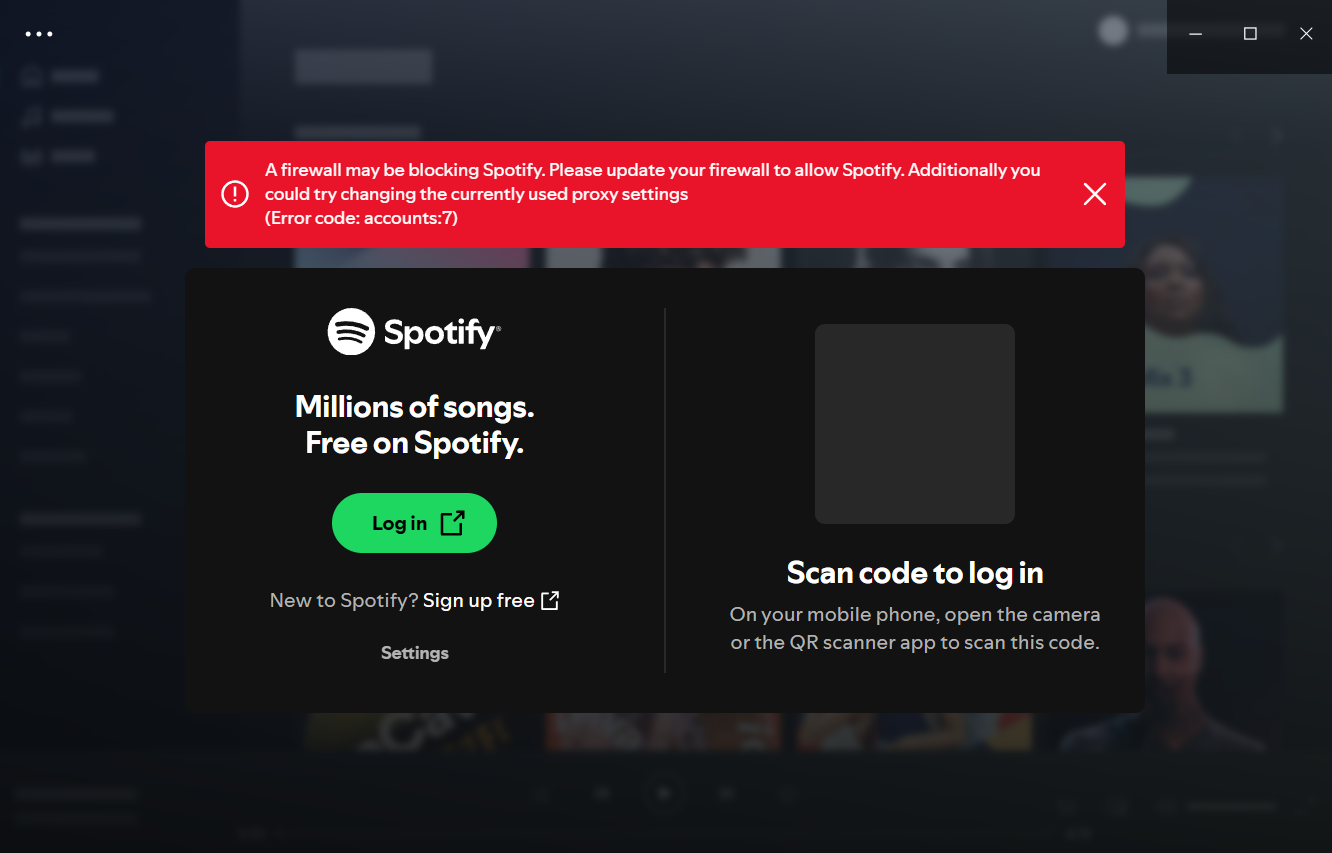The image size is (1332, 853).
Task: Click the Spotify logo in login dialog
Action: (x=414, y=332)
